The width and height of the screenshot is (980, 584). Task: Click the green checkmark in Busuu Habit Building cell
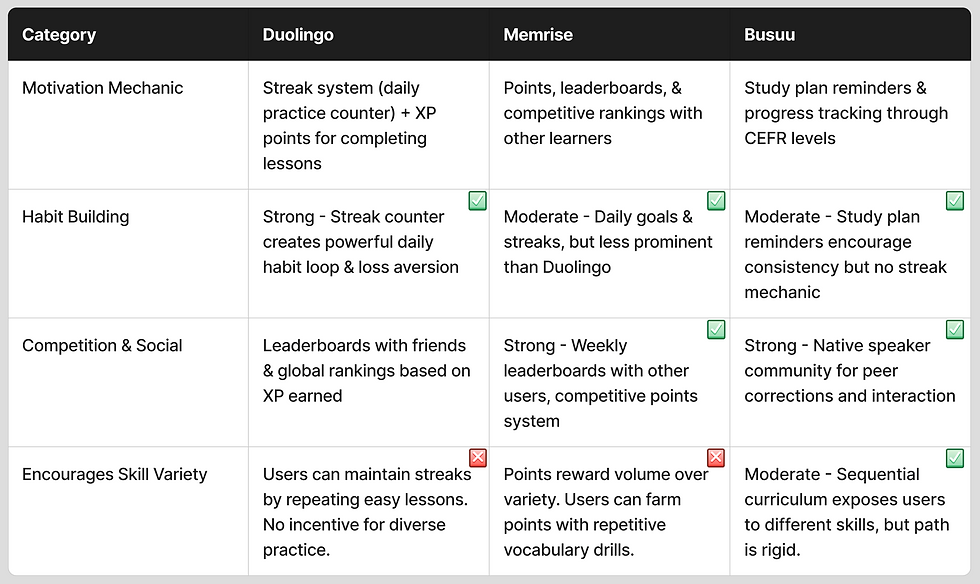pyautogui.click(x=955, y=201)
